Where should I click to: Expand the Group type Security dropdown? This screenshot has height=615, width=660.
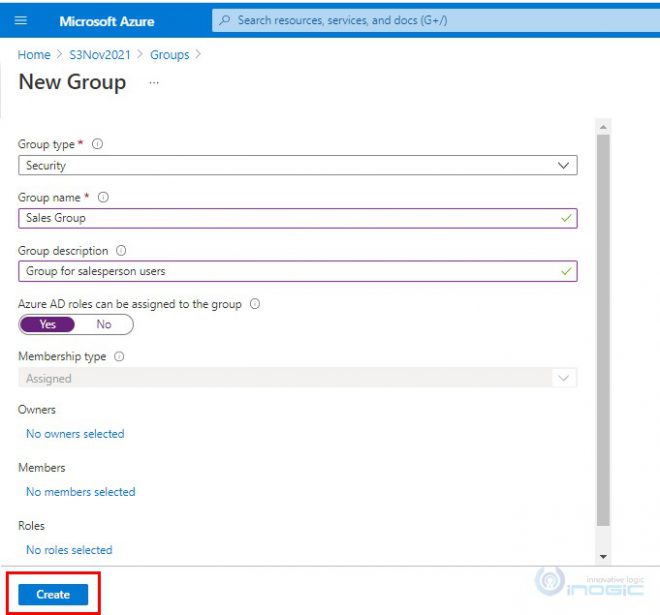pyautogui.click(x=297, y=166)
